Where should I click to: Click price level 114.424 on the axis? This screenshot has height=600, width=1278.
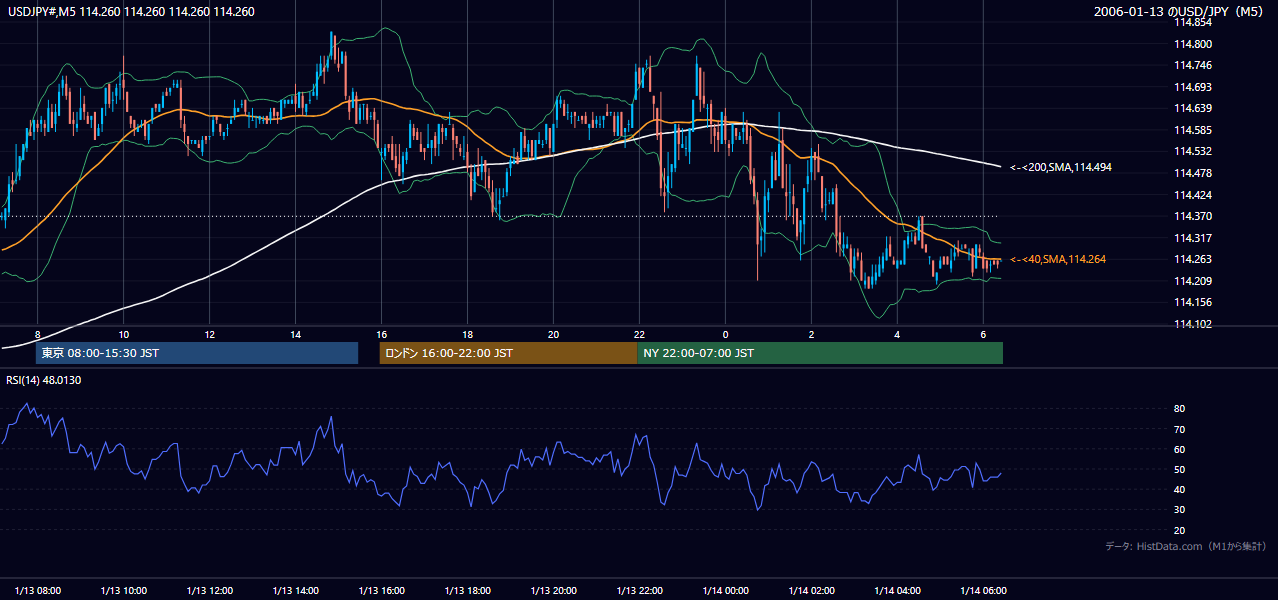coord(1192,194)
